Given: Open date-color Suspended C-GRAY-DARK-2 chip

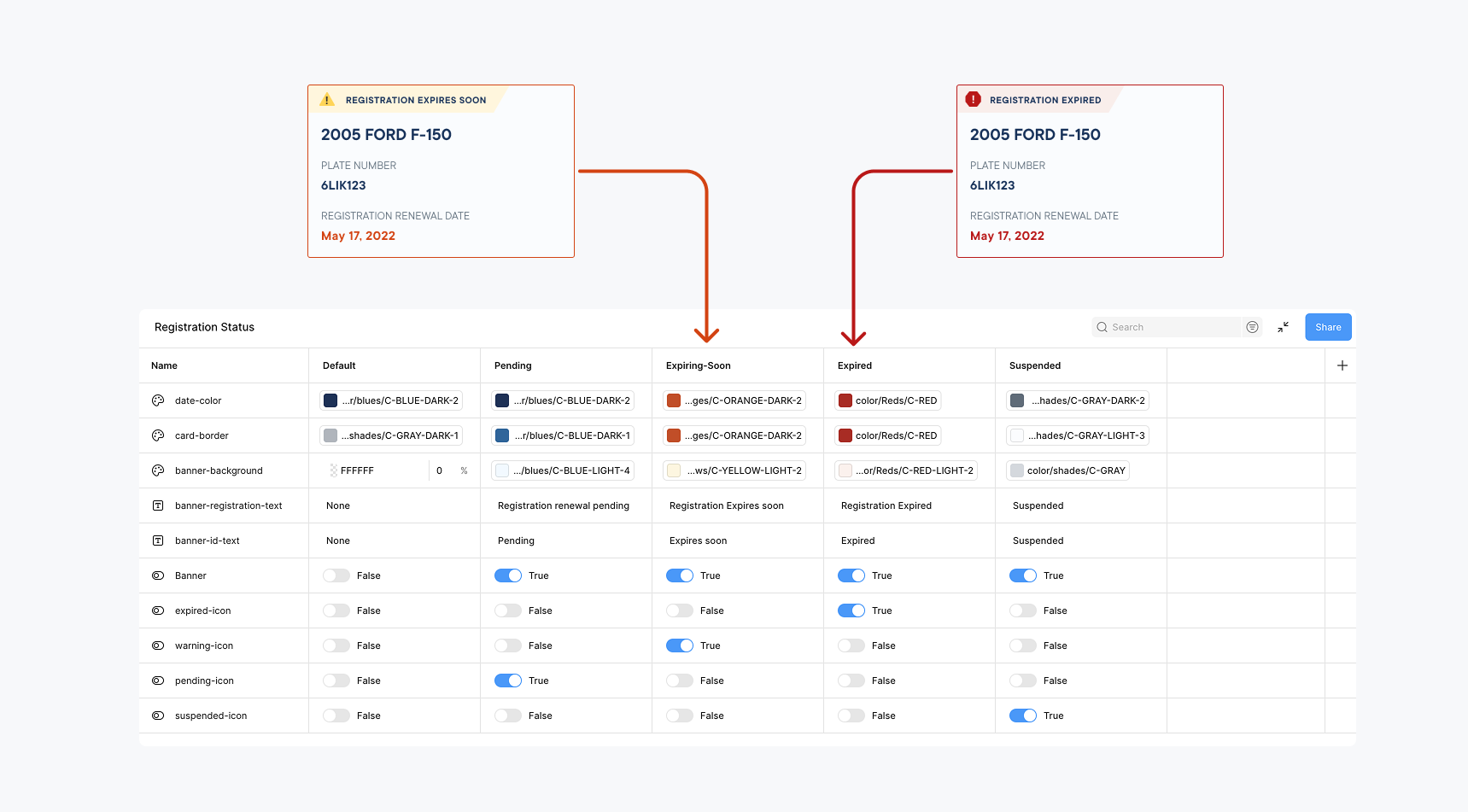Looking at the screenshot, I should coord(1078,400).
